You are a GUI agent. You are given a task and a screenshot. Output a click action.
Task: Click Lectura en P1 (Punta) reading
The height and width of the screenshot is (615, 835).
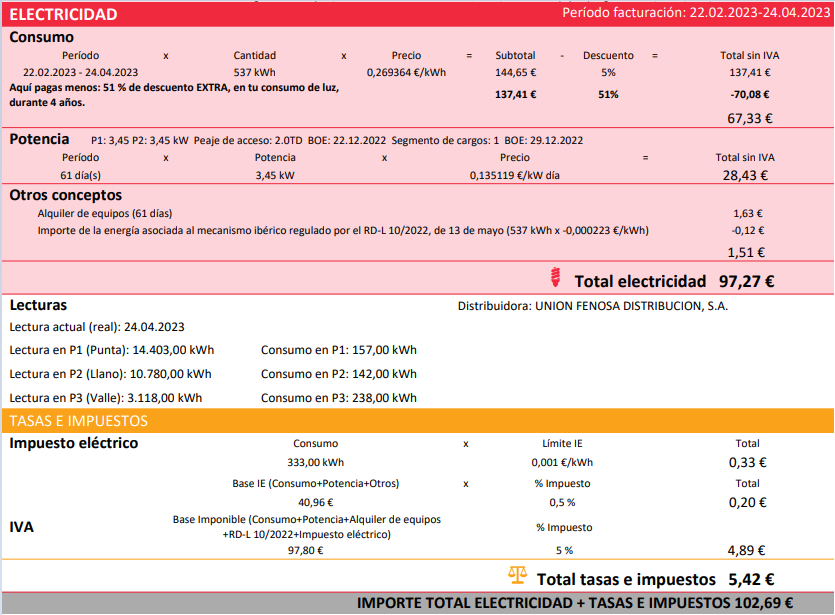click(x=112, y=350)
